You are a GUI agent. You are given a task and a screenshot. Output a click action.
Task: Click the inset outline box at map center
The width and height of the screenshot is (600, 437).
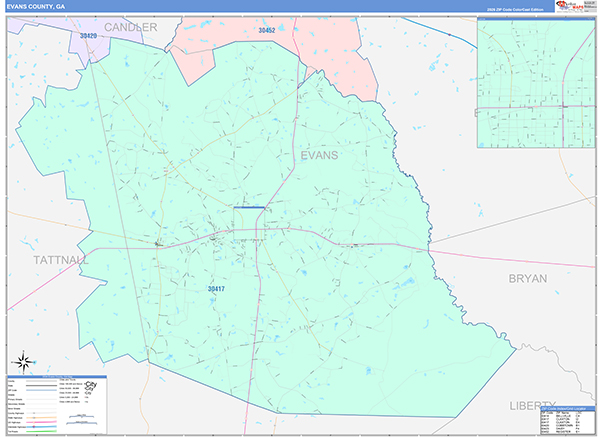pos(249,223)
